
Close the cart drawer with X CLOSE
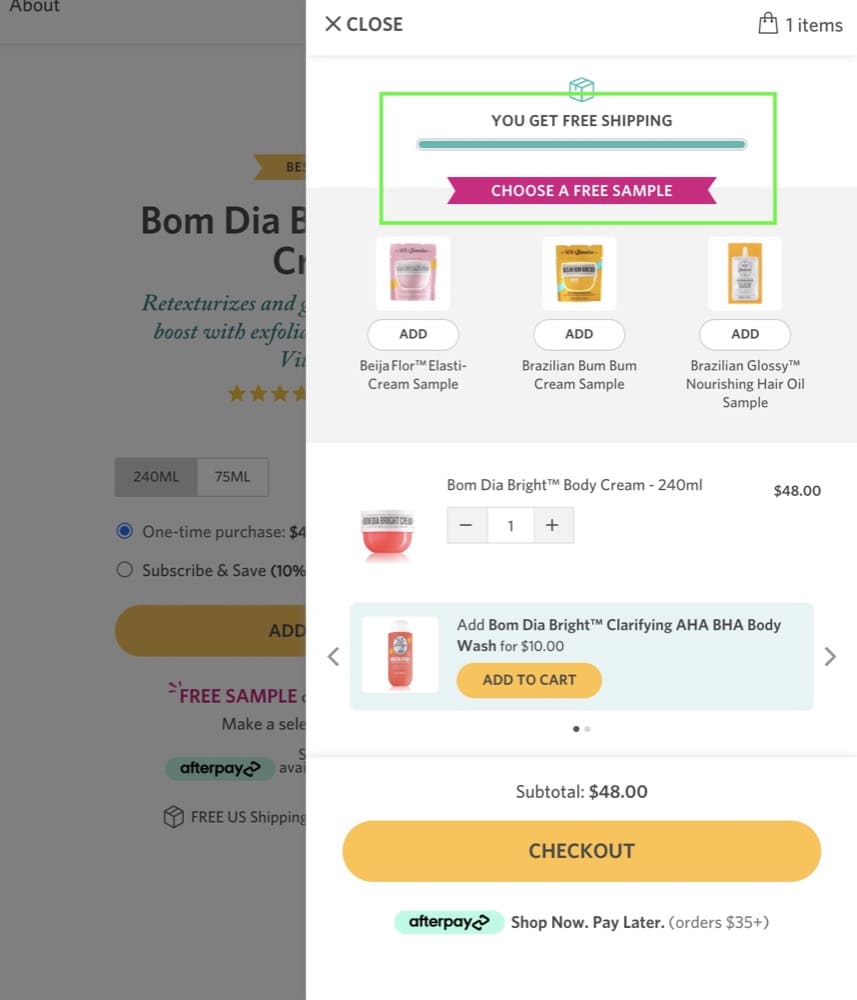coord(364,24)
